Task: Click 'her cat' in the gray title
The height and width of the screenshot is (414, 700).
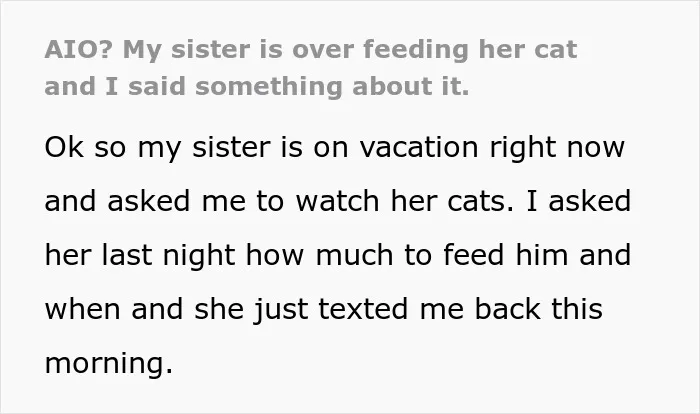Action: coord(528,49)
